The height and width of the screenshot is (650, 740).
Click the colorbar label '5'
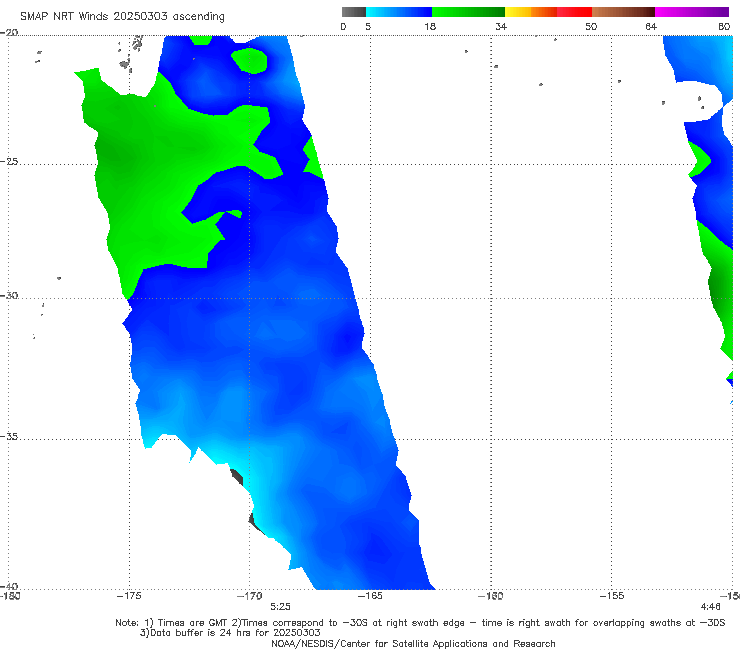pyautogui.click(x=368, y=26)
